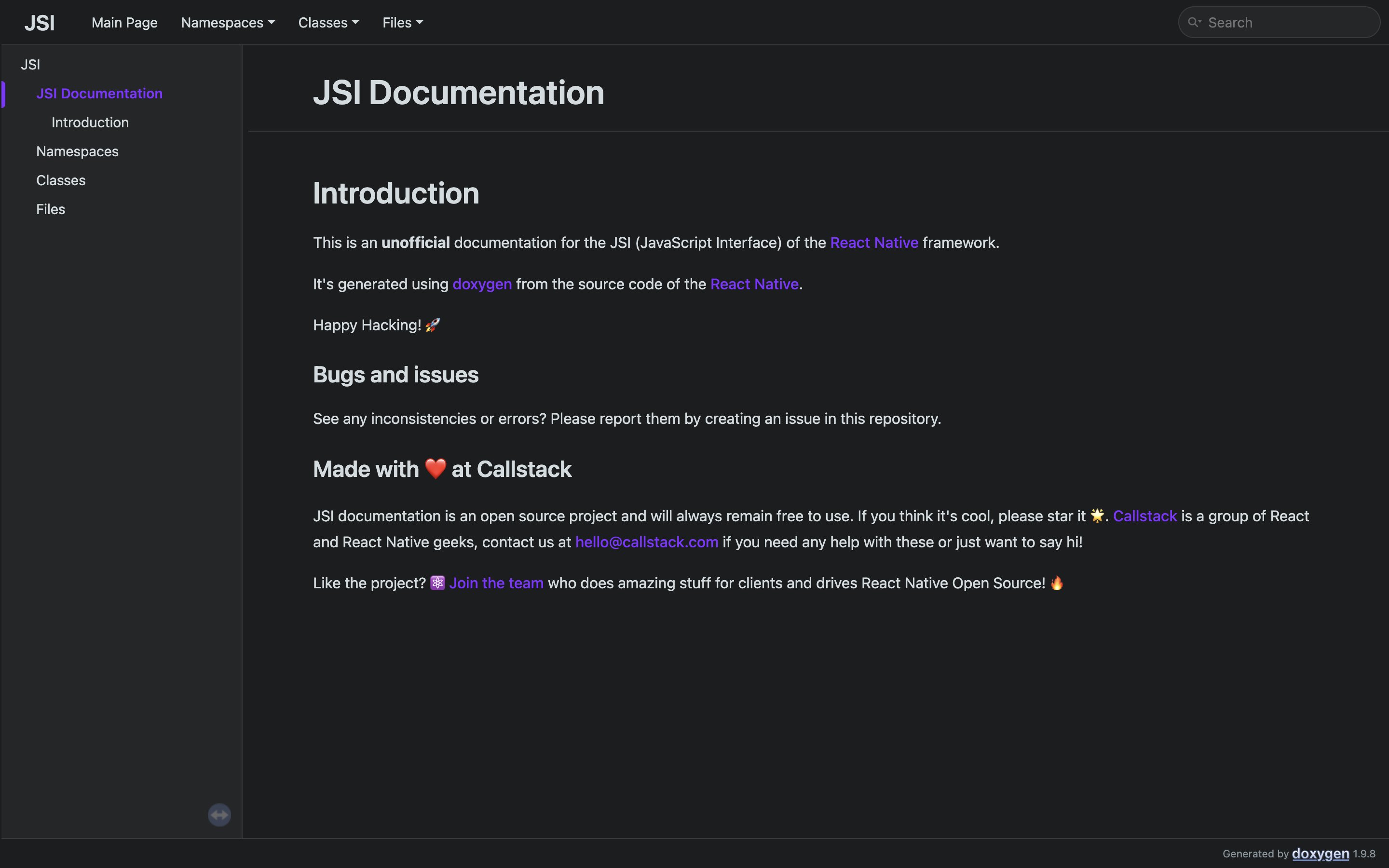Go to Introduction in sidebar tree
The width and height of the screenshot is (1389, 868).
pos(90,122)
